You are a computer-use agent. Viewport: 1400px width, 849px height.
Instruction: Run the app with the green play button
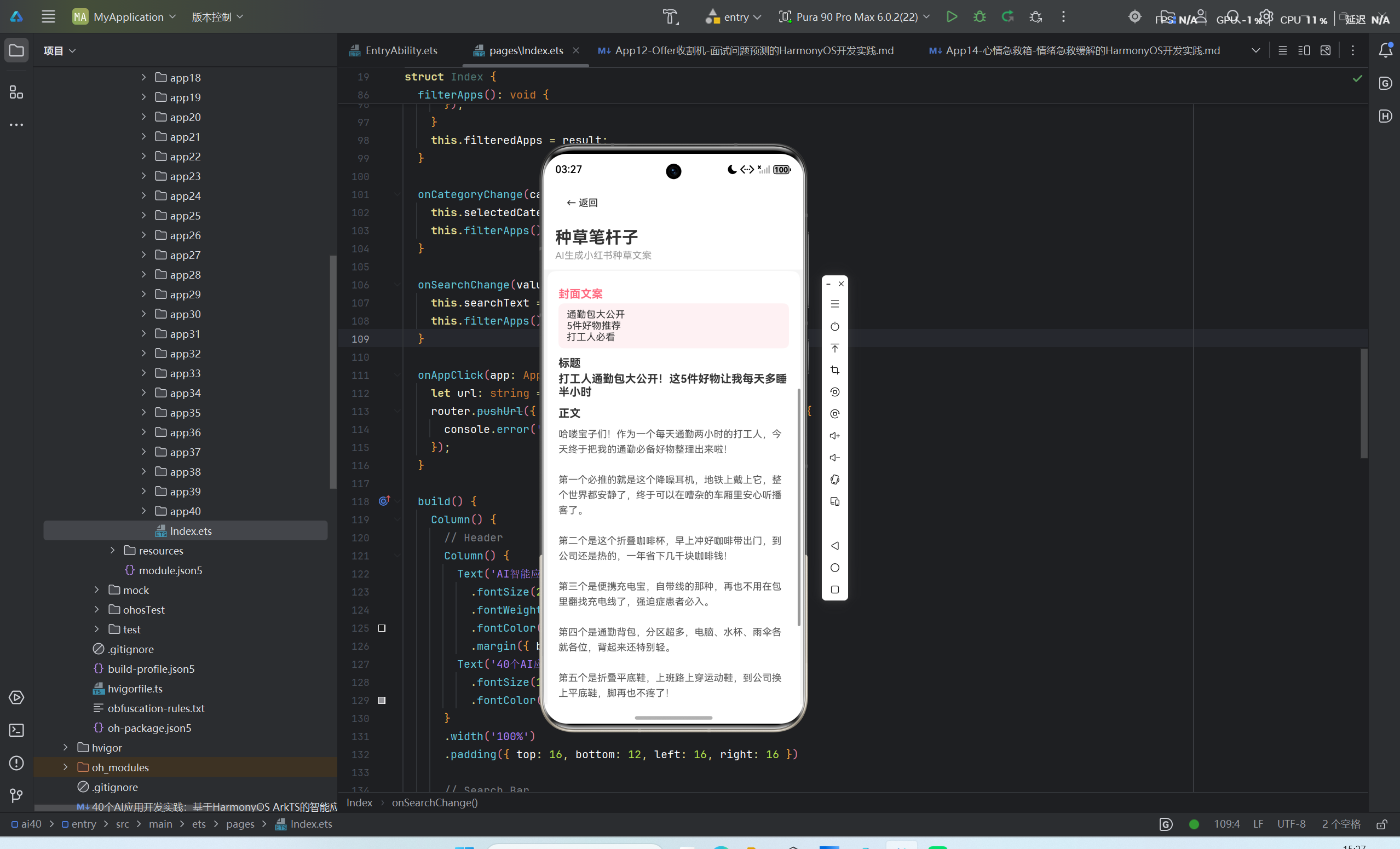[952, 16]
